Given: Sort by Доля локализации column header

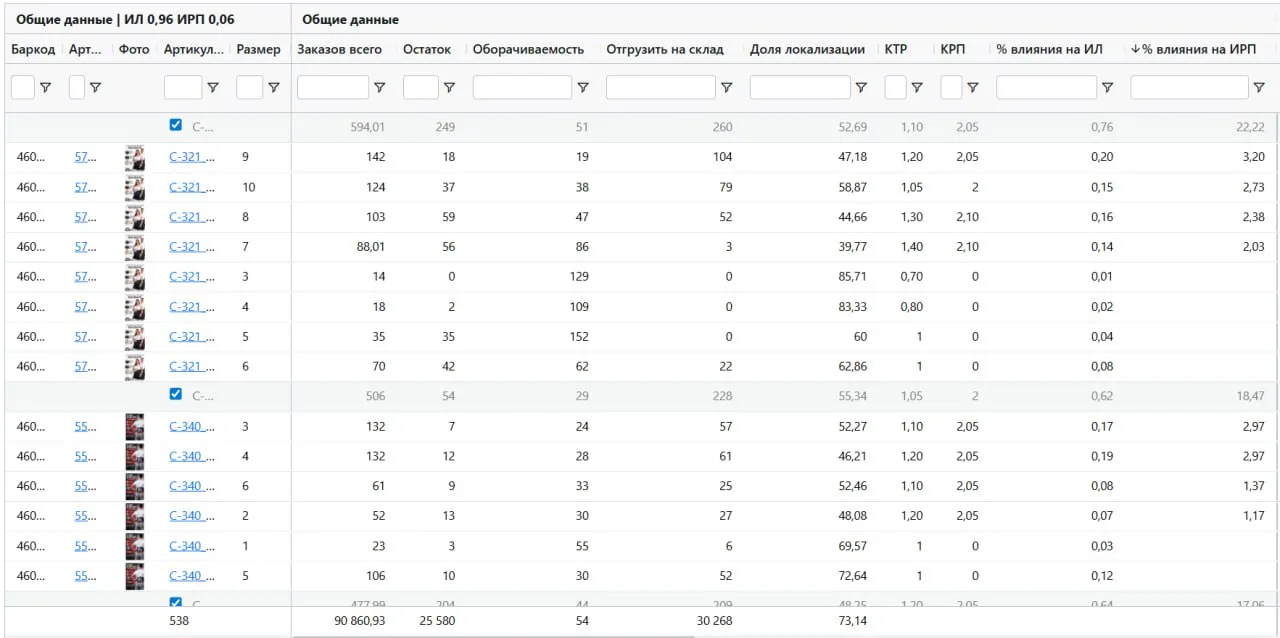Looking at the screenshot, I should [x=807, y=49].
